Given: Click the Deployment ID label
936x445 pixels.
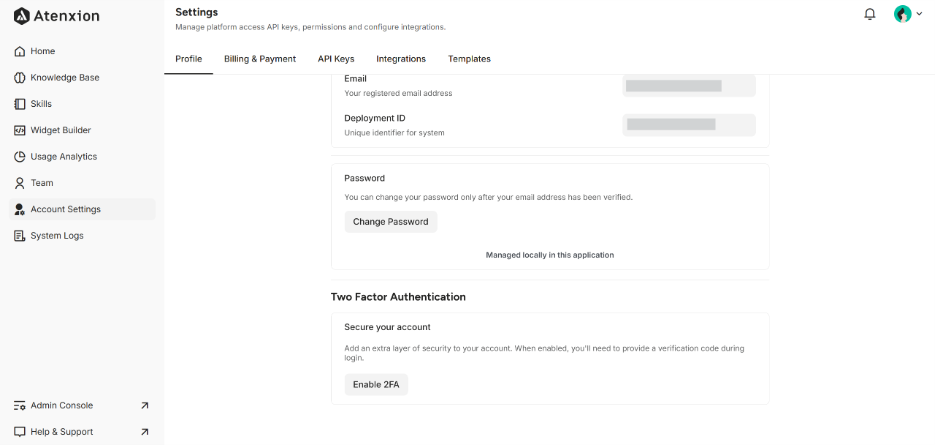Looking at the screenshot, I should (x=375, y=118).
